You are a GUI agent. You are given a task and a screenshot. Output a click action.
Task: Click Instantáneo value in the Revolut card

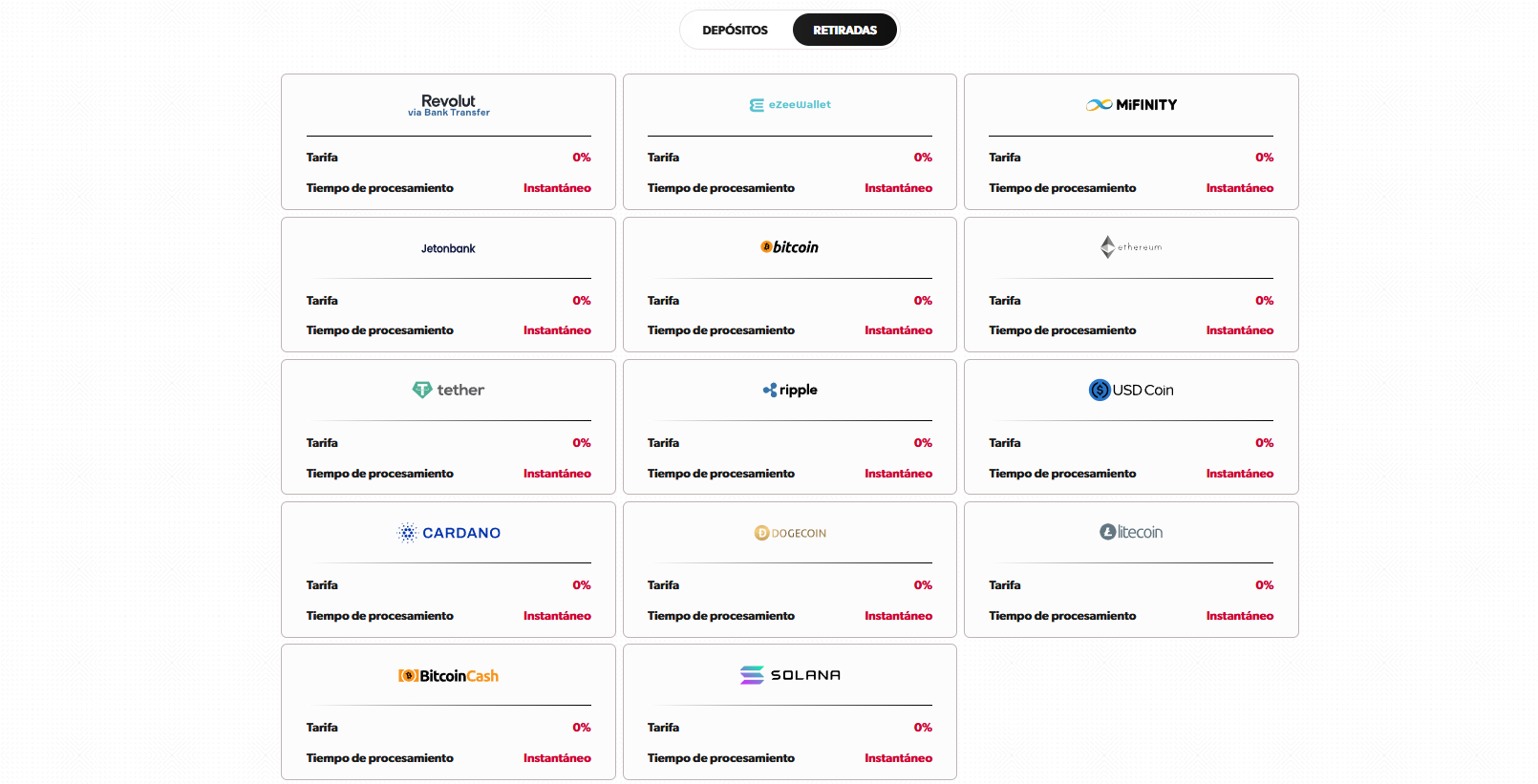click(557, 188)
